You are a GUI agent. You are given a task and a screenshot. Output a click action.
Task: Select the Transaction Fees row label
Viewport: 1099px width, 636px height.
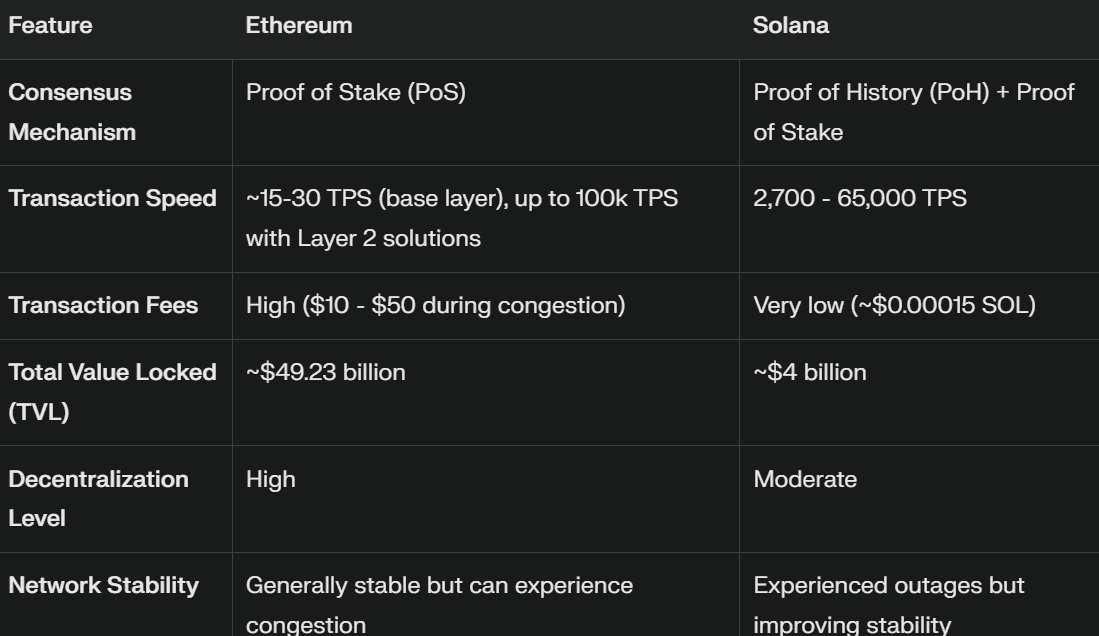[103, 305]
